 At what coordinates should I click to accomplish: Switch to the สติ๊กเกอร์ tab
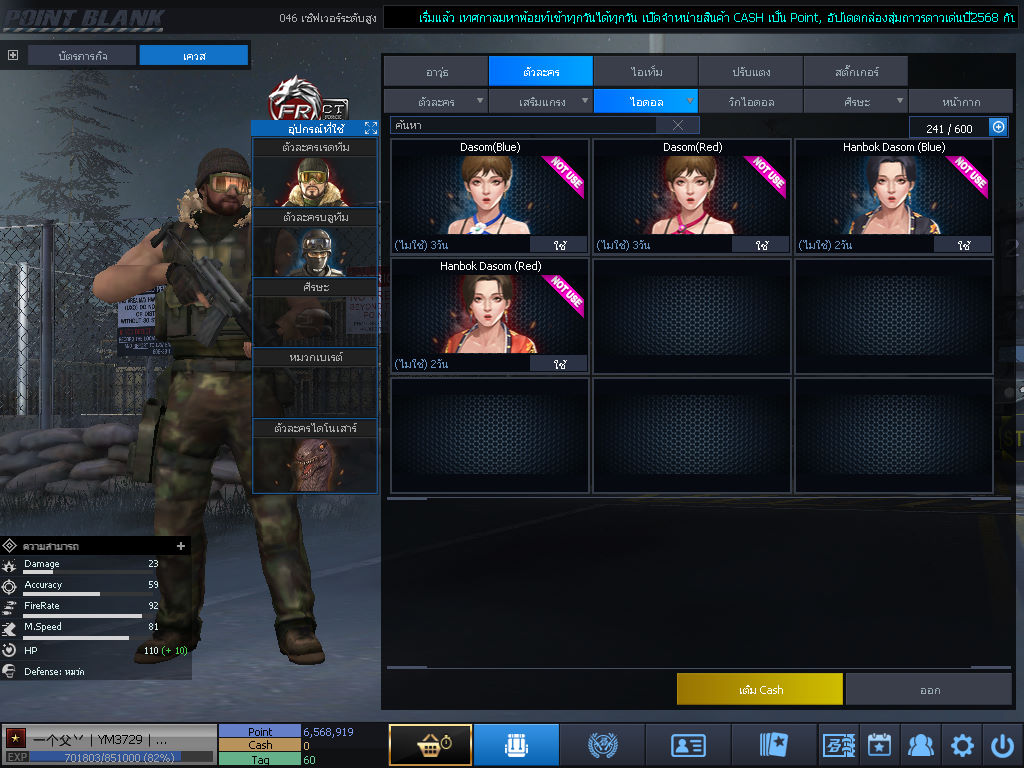(x=855, y=72)
